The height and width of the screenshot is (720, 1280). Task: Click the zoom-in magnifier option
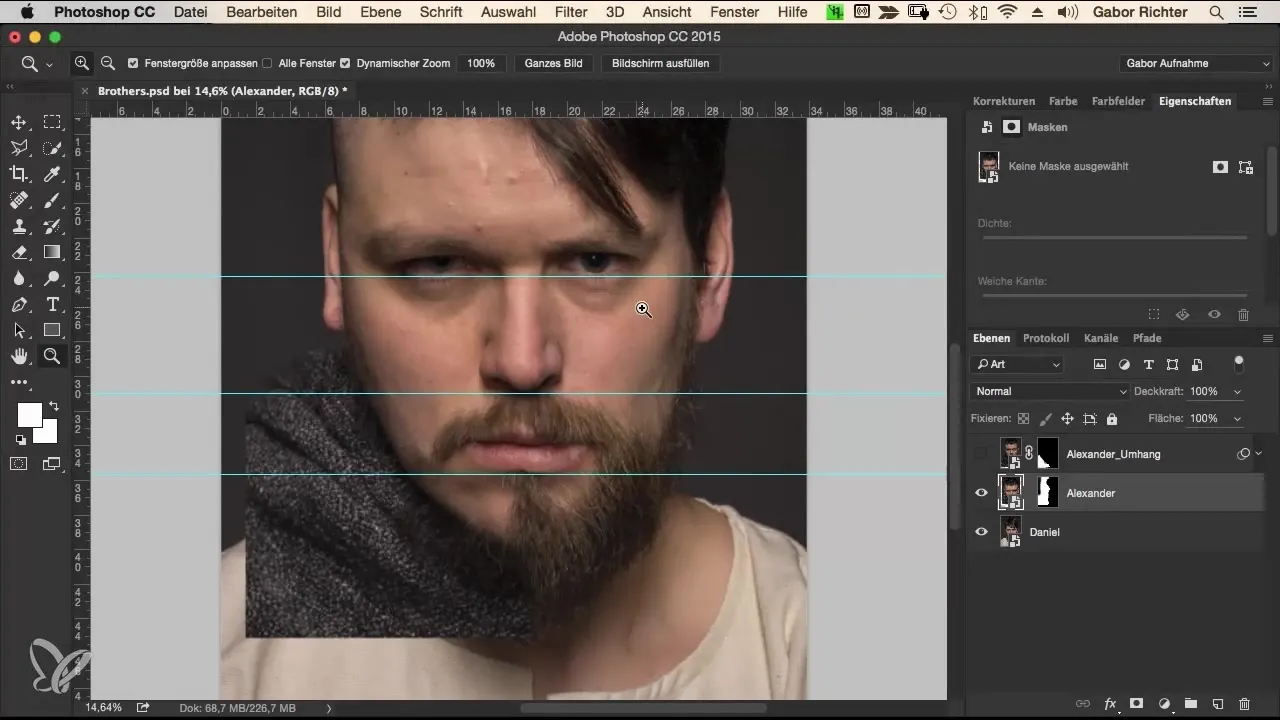coord(82,63)
